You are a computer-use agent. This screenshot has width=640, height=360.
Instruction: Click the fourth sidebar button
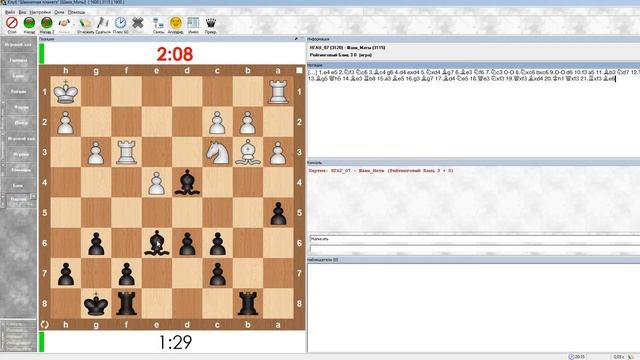coord(18,91)
